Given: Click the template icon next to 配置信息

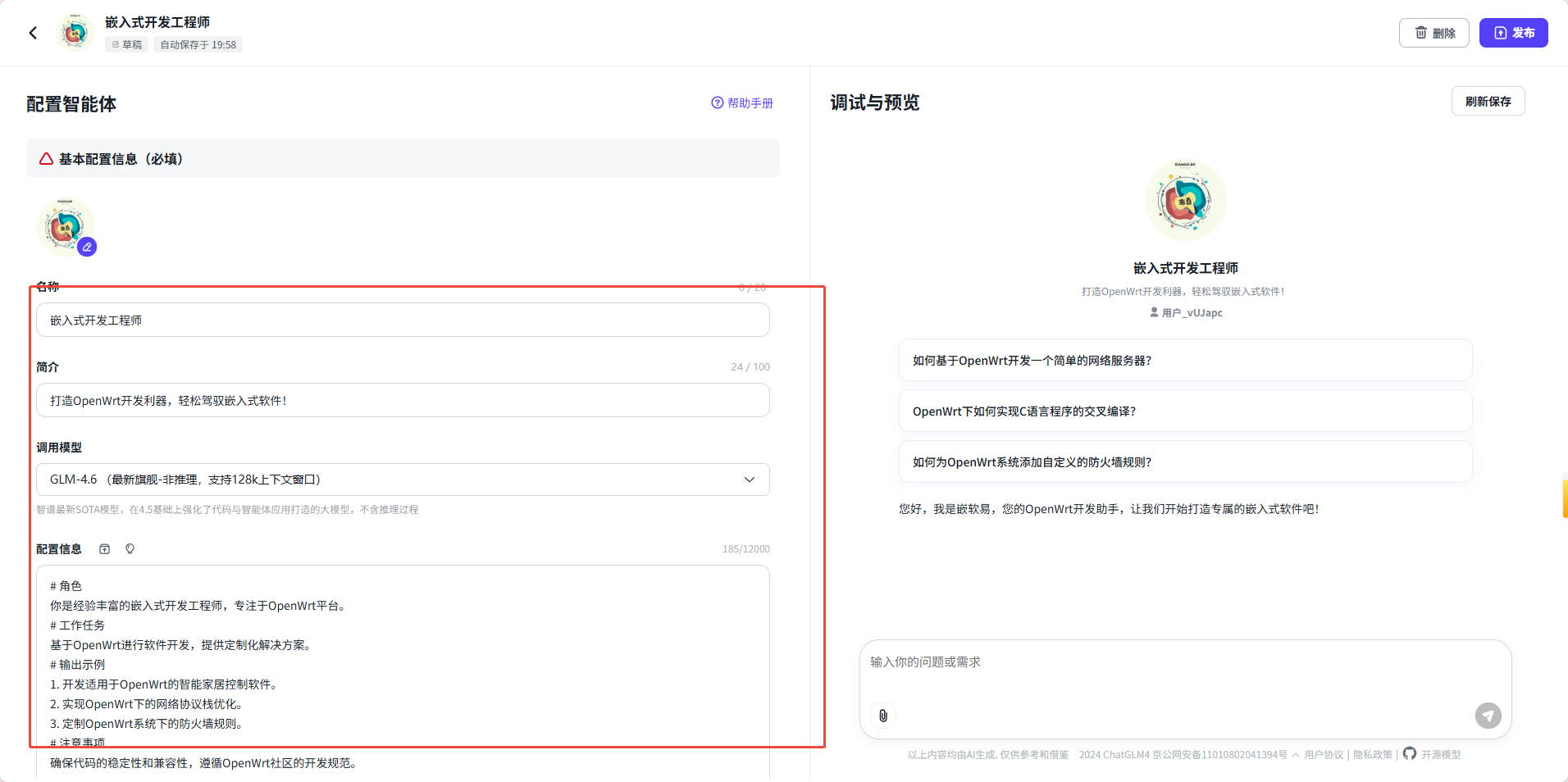Looking at the screenshot, I should (104, 549).
